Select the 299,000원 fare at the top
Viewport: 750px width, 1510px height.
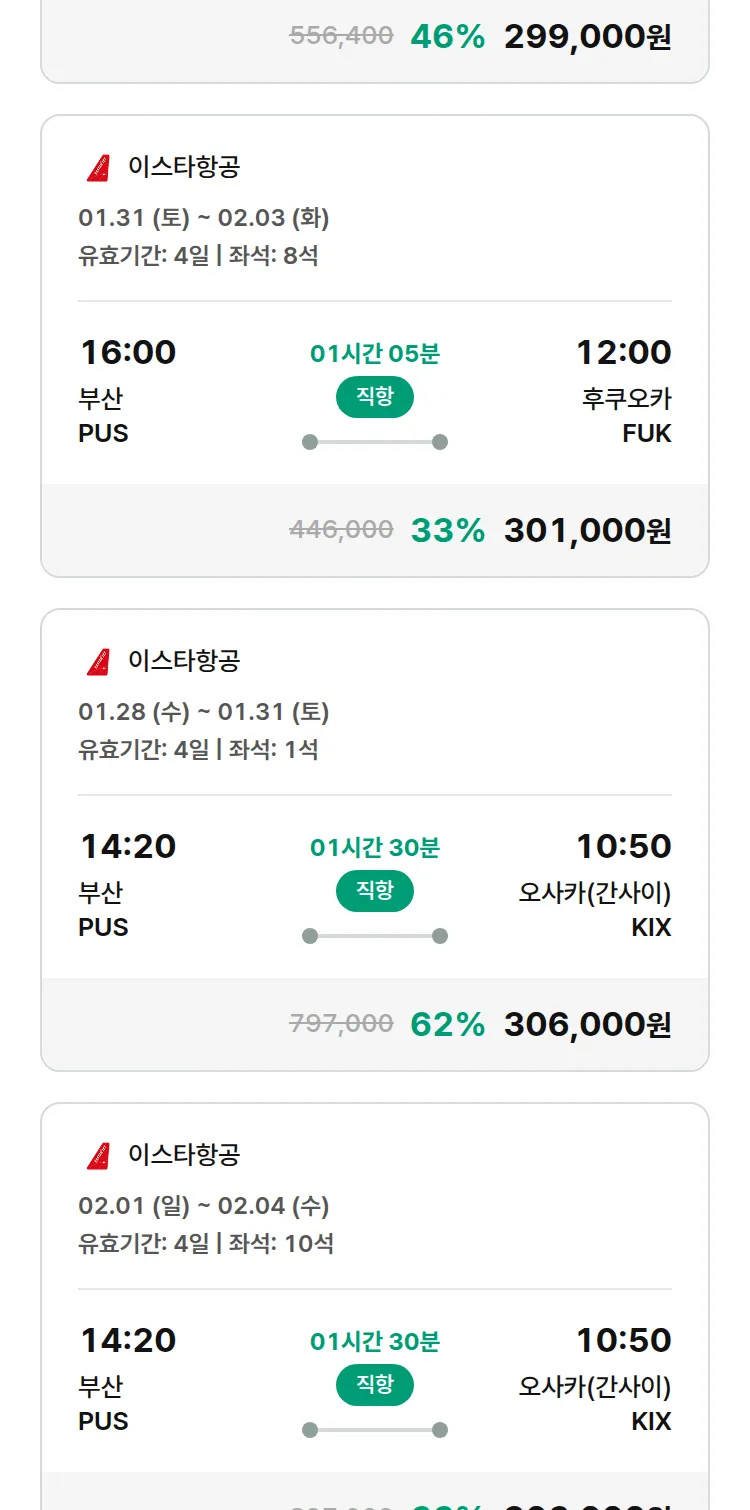[x=587, y=37]
